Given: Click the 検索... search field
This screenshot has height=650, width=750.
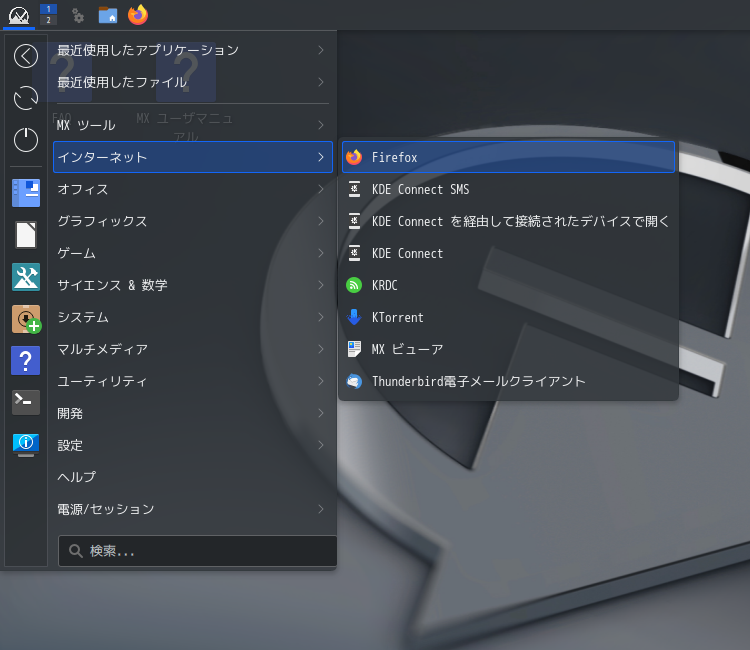Looking at the screenshot, I should (x=198, y=551).
